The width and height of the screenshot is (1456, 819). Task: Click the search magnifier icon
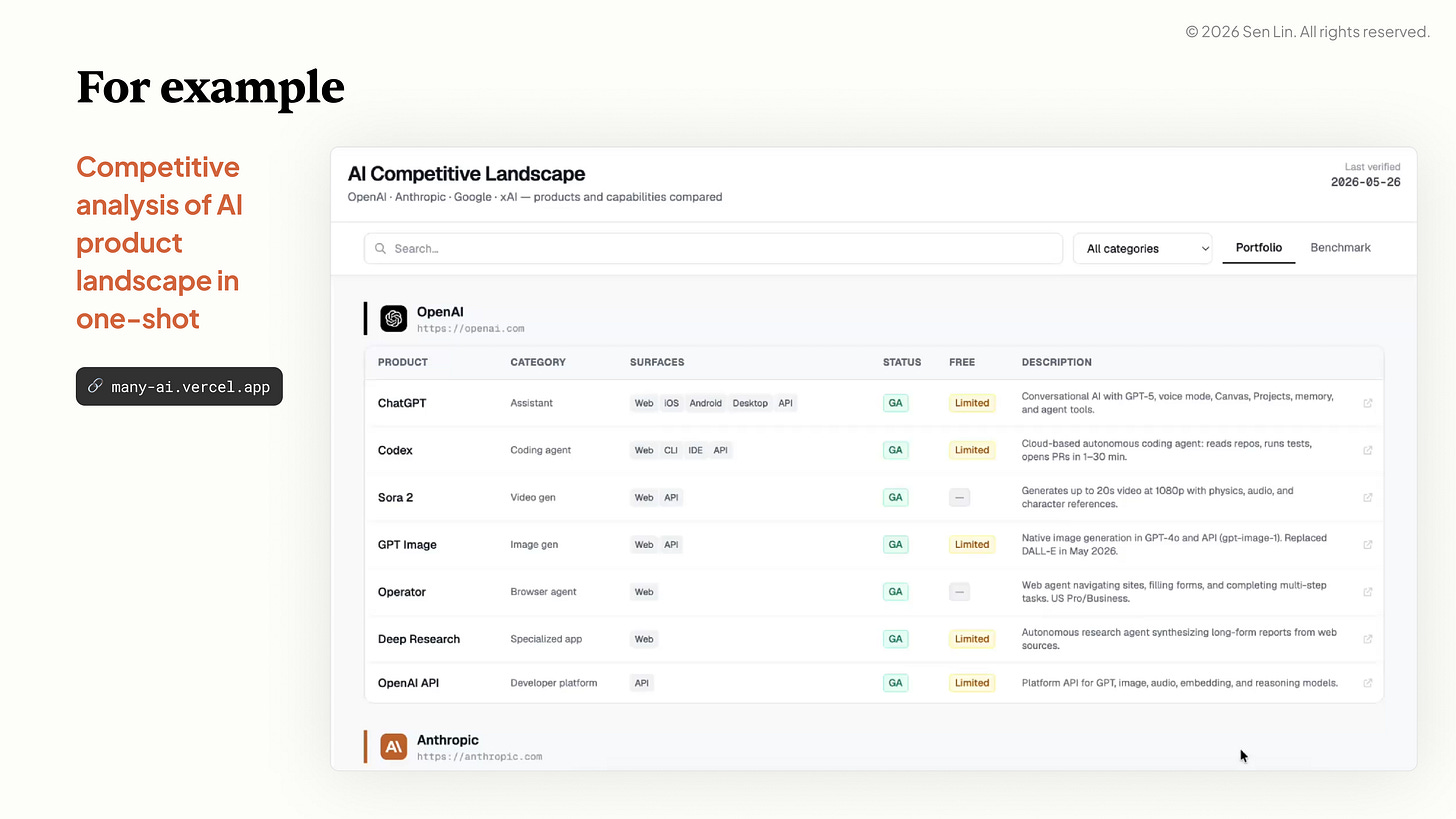[x=381, y=249]
